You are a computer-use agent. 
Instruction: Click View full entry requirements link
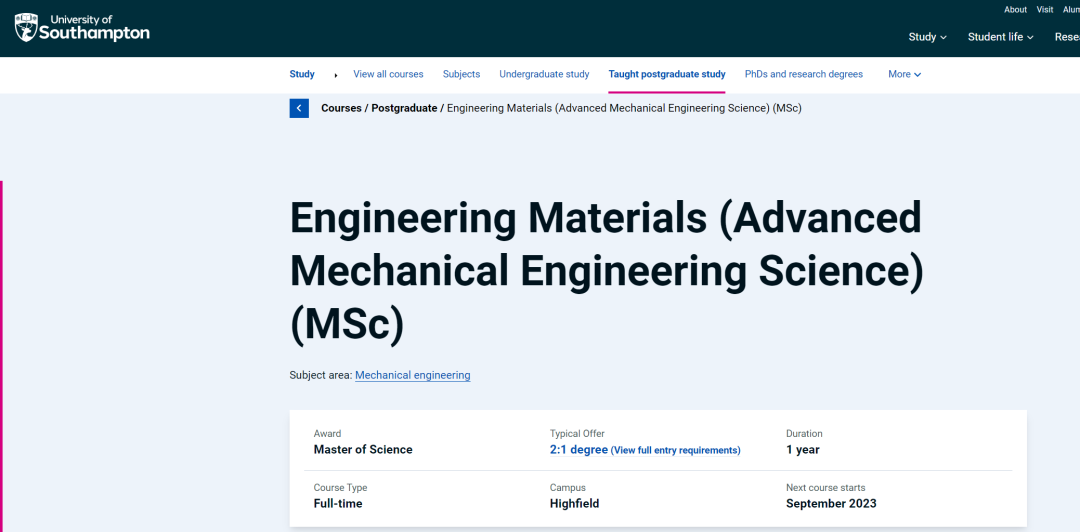tap(675, 451)
